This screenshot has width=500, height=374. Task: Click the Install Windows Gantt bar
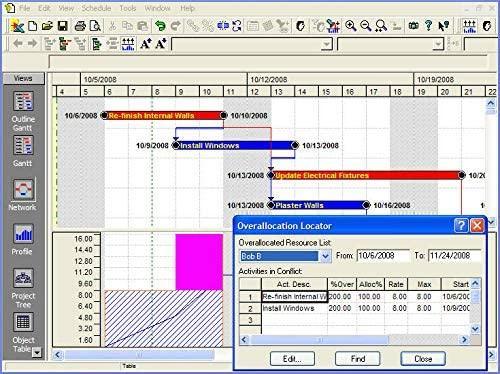(235, 145)
